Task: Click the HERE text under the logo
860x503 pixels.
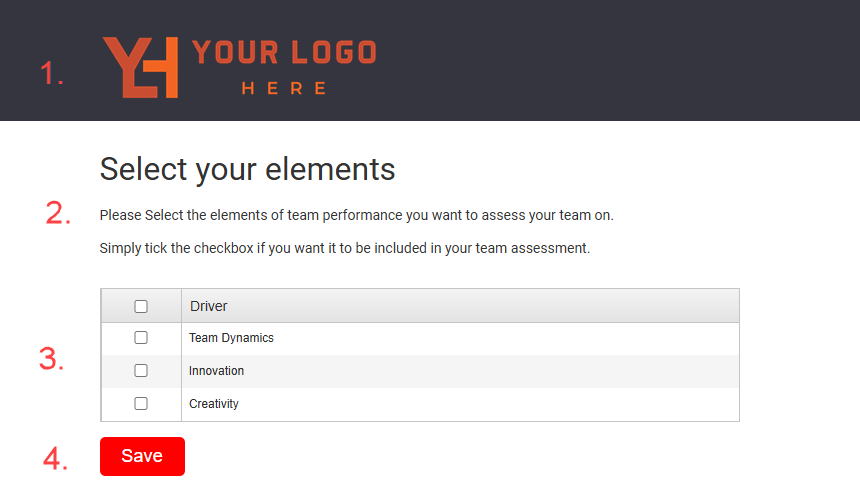Action: (284, 88)
